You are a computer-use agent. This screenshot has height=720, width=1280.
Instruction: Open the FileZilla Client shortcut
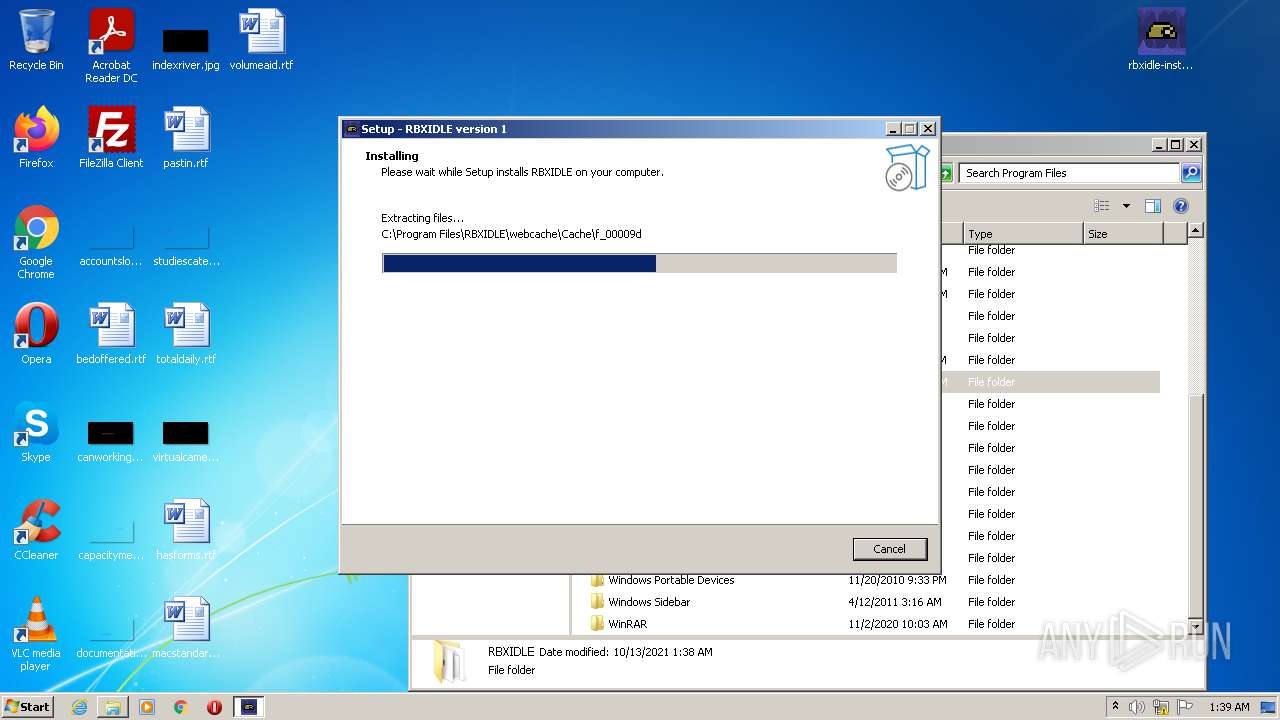tap(111, 138)
